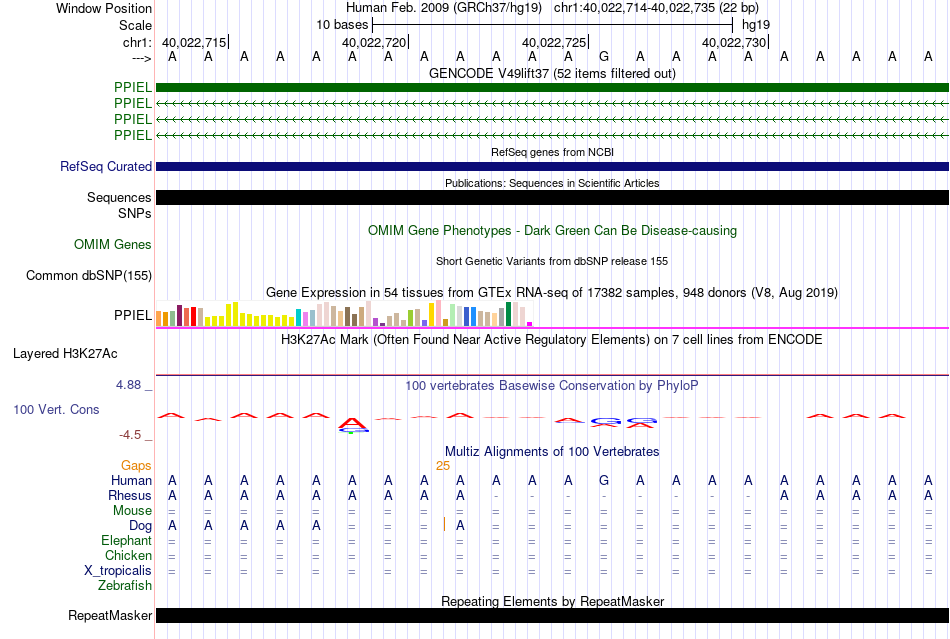Click the '10 bases' scale text
The width and height of the screenshot is (950, 639).
point(342,25)
